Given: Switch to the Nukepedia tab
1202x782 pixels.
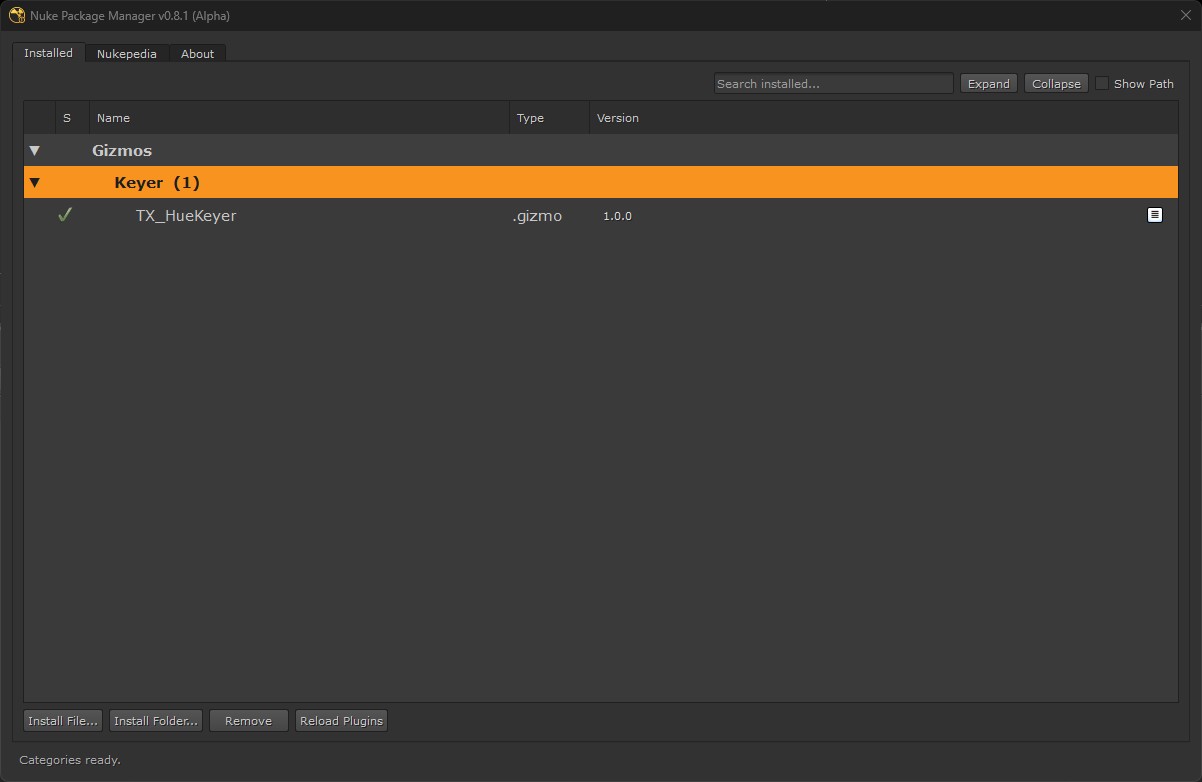Looking at the screenshot, I should pyautogui.click(x=127, y=54).
